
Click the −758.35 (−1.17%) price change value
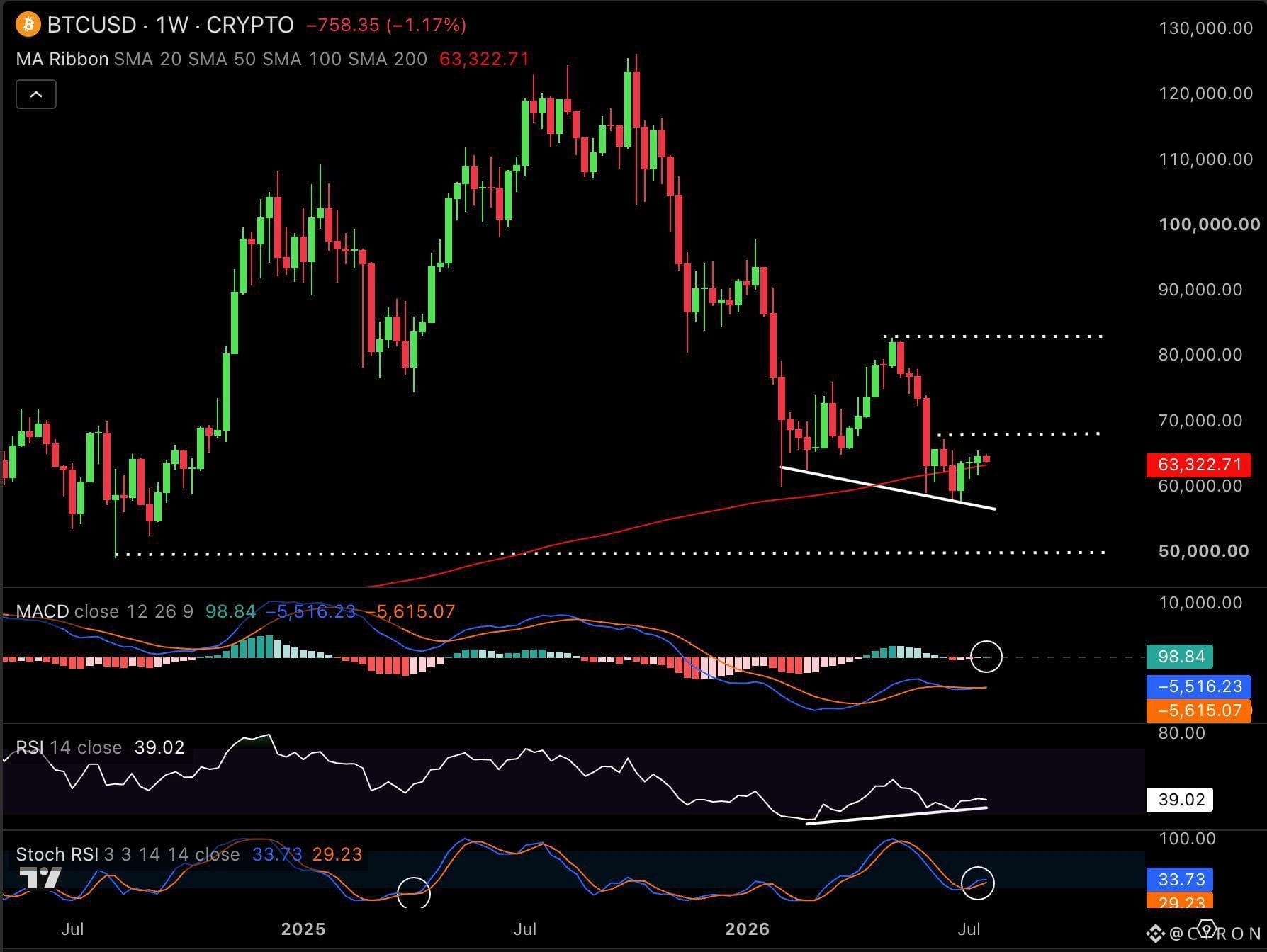pyautogui.click(x=386, y=25)
